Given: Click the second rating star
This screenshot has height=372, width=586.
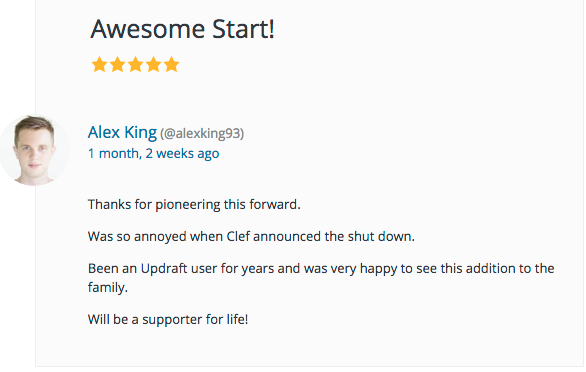Looking at the screenshot, I should click(117, 64).
